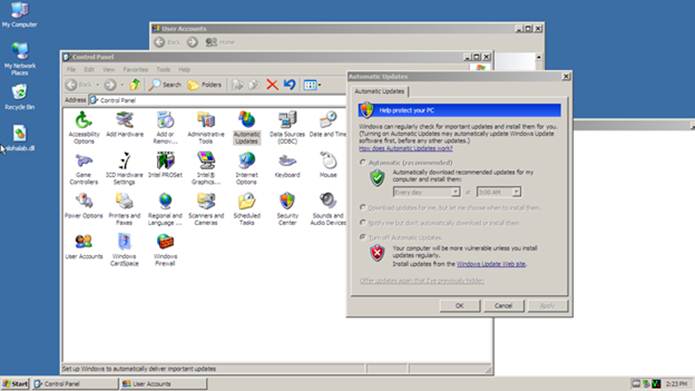Open Scheduled Tasks icon
The width and height of the screenshot is (695, 391).
tap(246, 209)
